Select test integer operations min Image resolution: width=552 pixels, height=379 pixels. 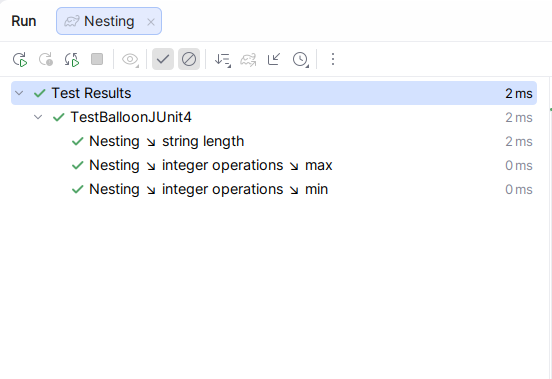pyautogui.click(x=274, y=189)
